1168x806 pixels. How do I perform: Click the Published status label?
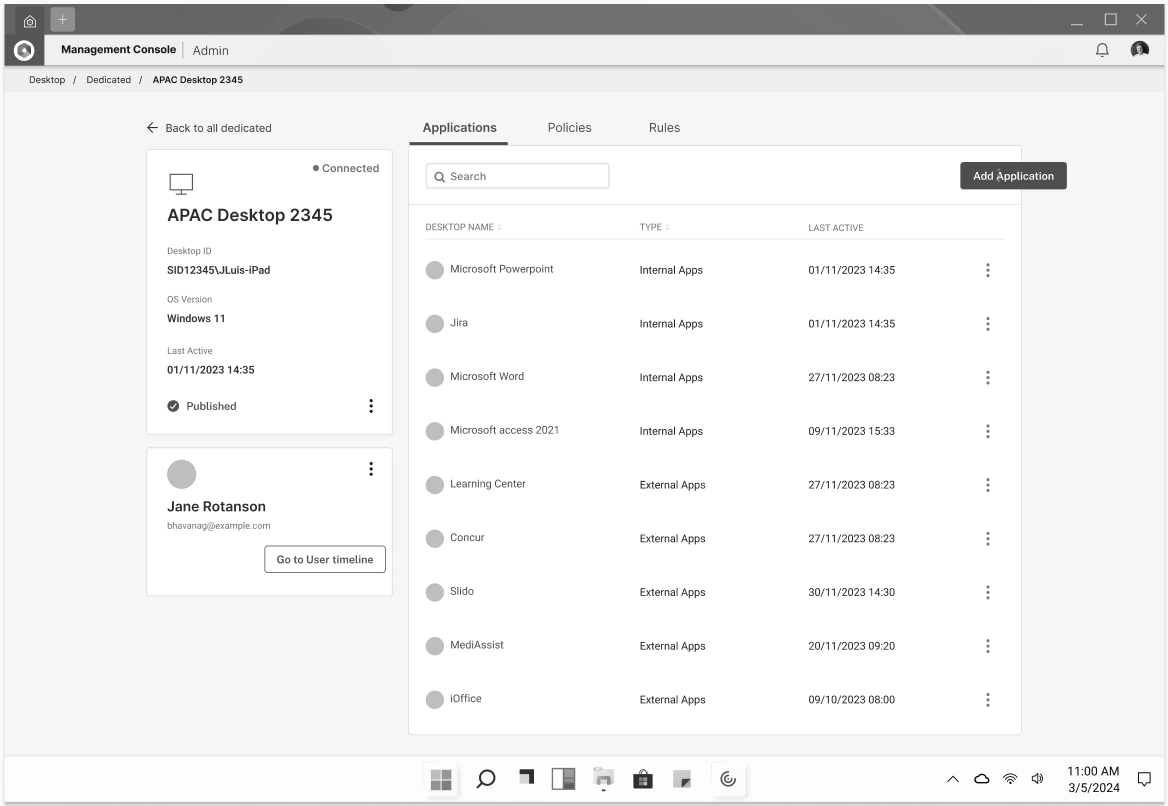[212, 406]
